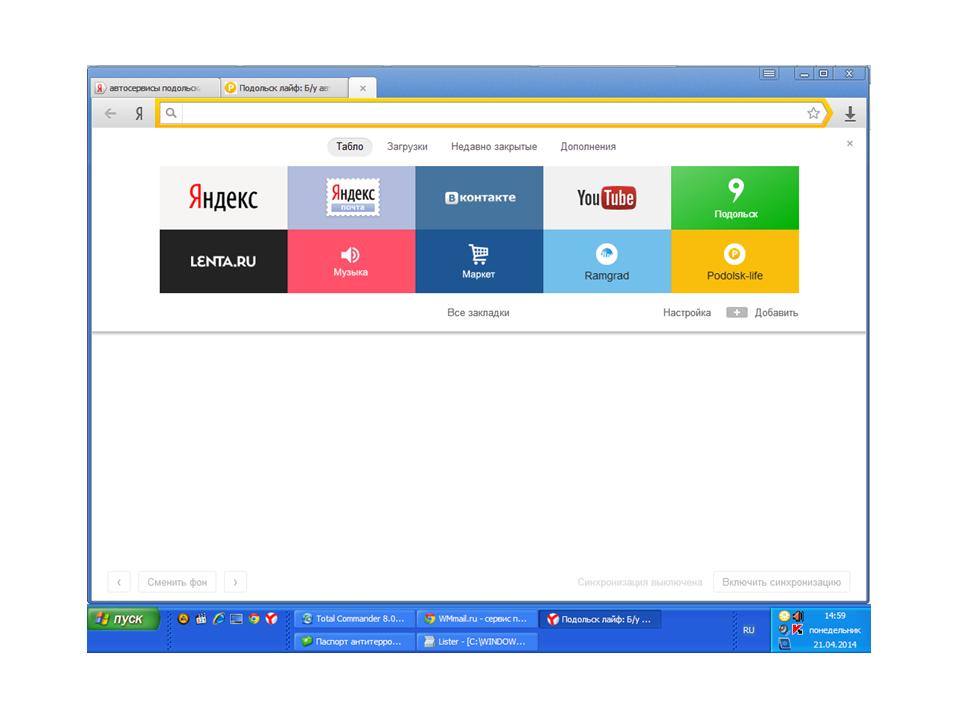Launch Chrome from the quick launch bar
Image resolution: width=960 pixels, height=720 pixels.
pos(253,619)
